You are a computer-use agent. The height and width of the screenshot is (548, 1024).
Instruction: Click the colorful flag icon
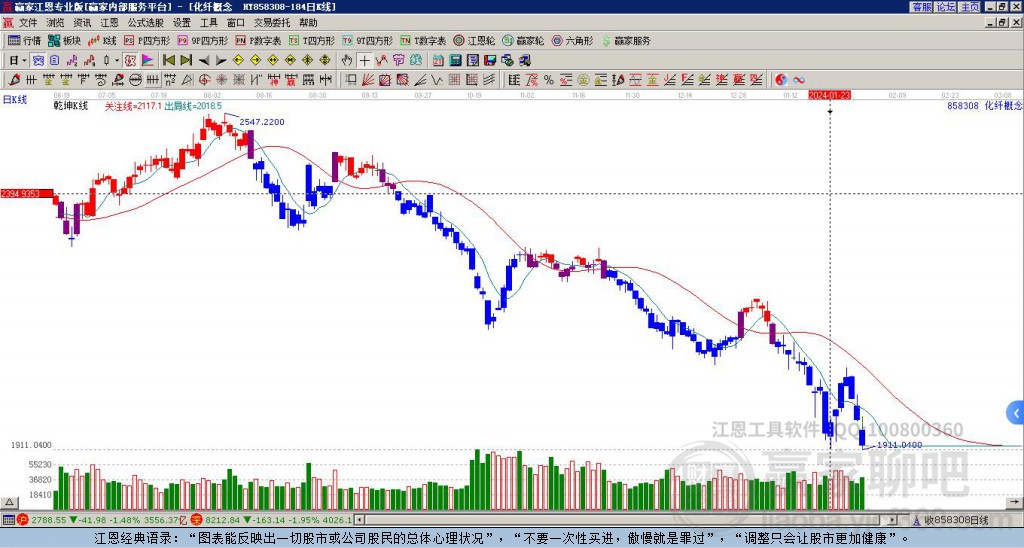pos(148,60)
